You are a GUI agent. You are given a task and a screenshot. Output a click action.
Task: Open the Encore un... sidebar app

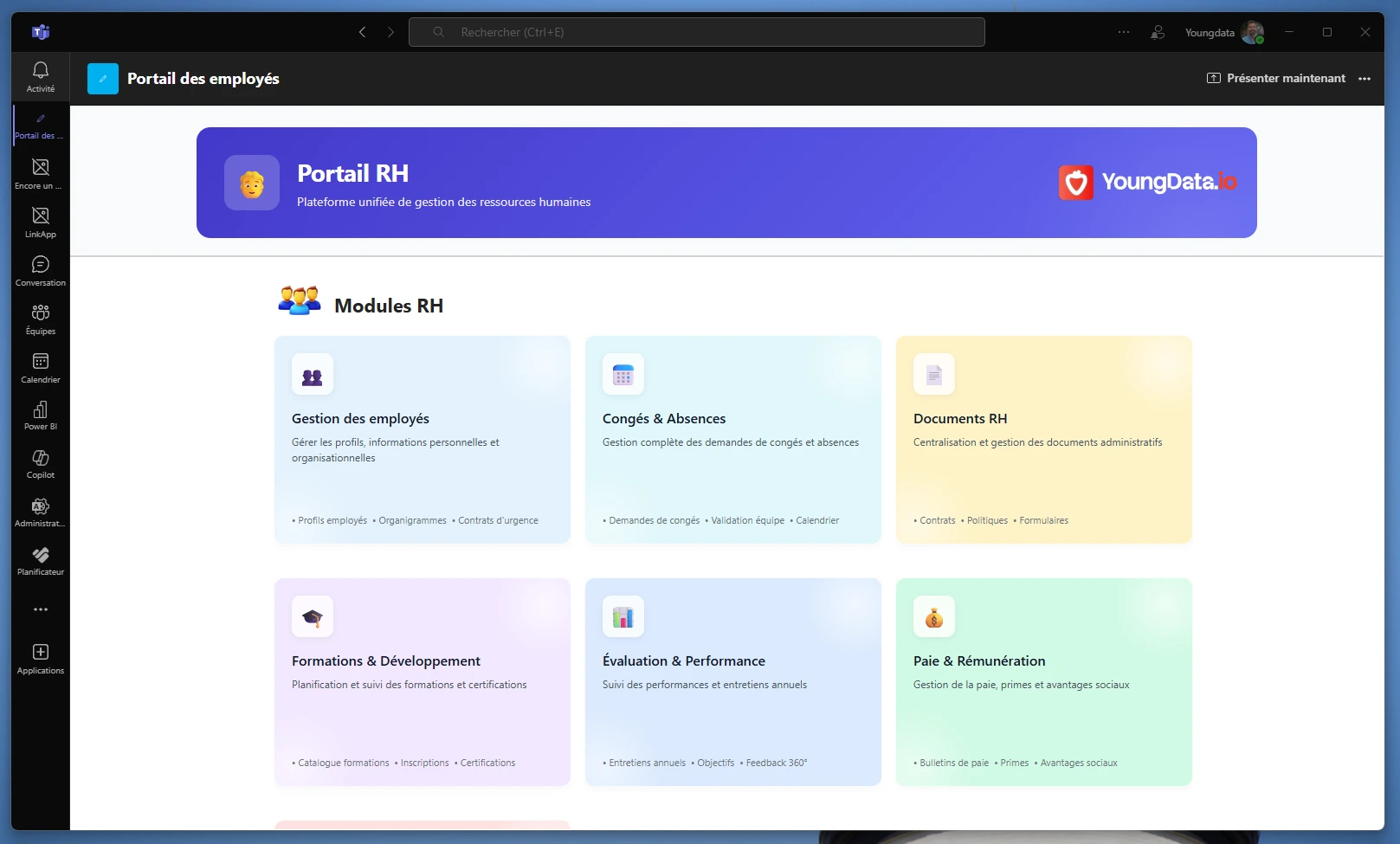pos(40,174)
